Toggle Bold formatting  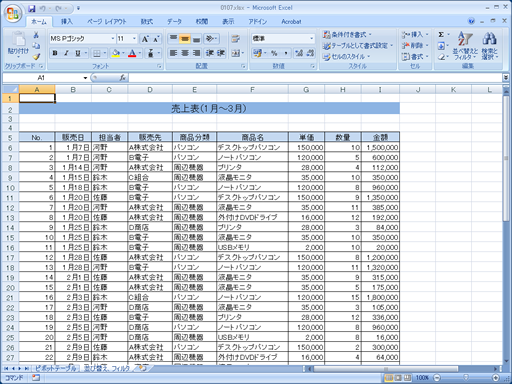click(55, 53)
